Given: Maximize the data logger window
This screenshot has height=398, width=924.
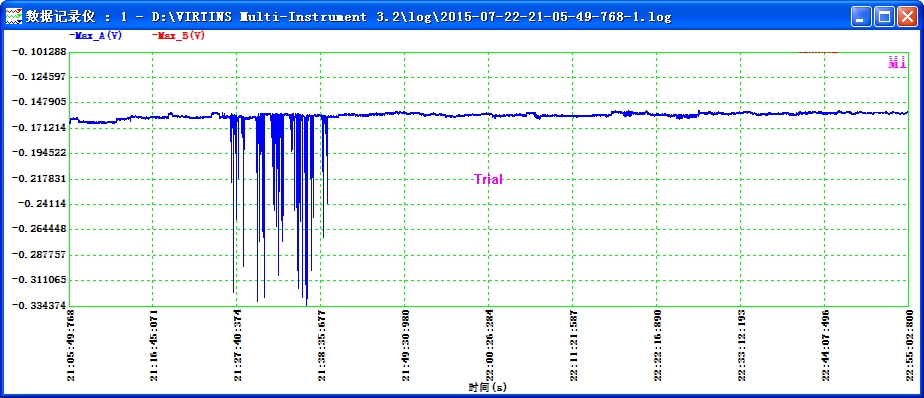Looking at the screenshot, I should click(x=884, y=17).
